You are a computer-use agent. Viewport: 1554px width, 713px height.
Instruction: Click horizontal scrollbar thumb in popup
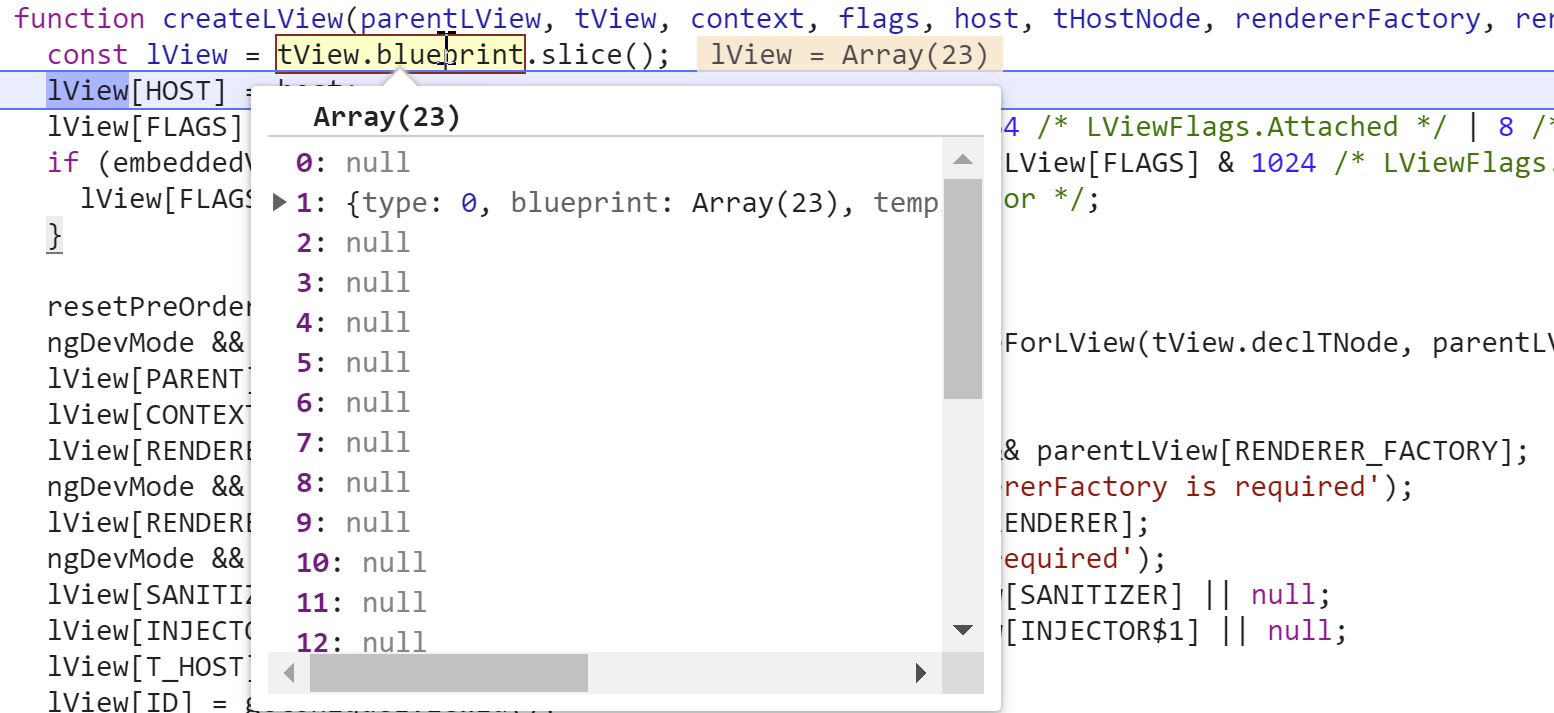[449, 673]
